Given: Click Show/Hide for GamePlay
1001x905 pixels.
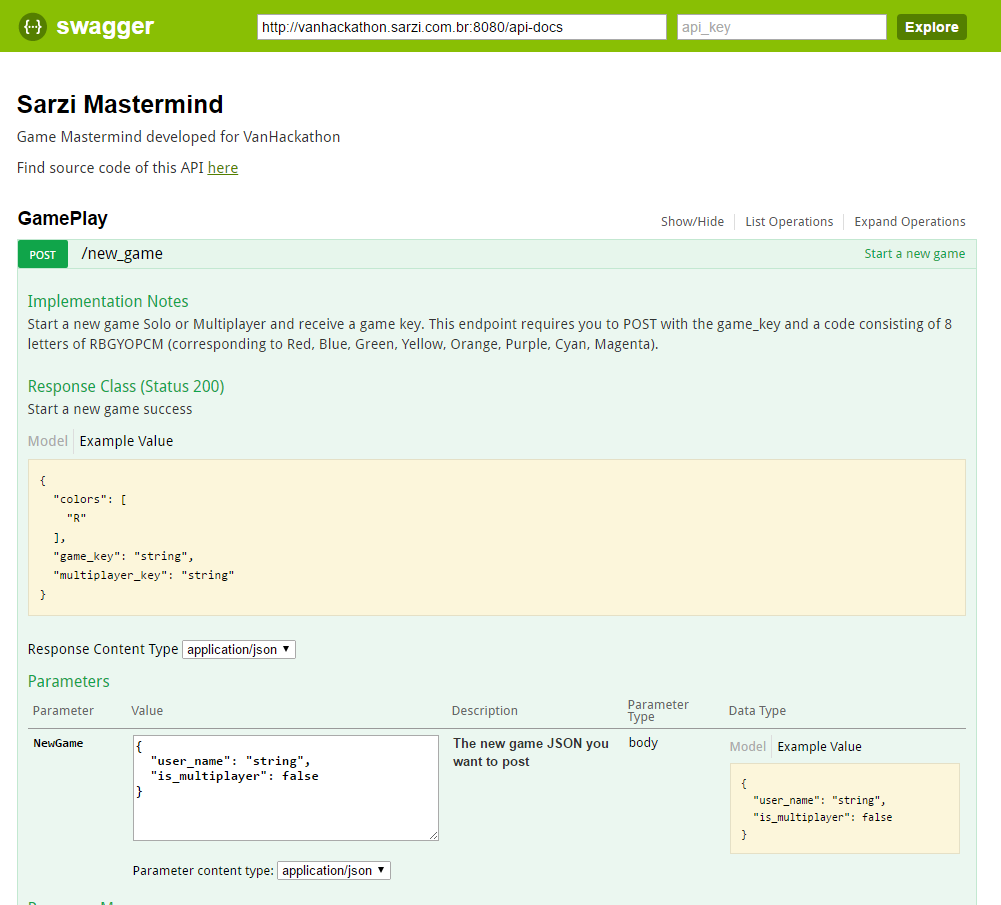Looking at the screenshot, I should click(x=692, y=221).
